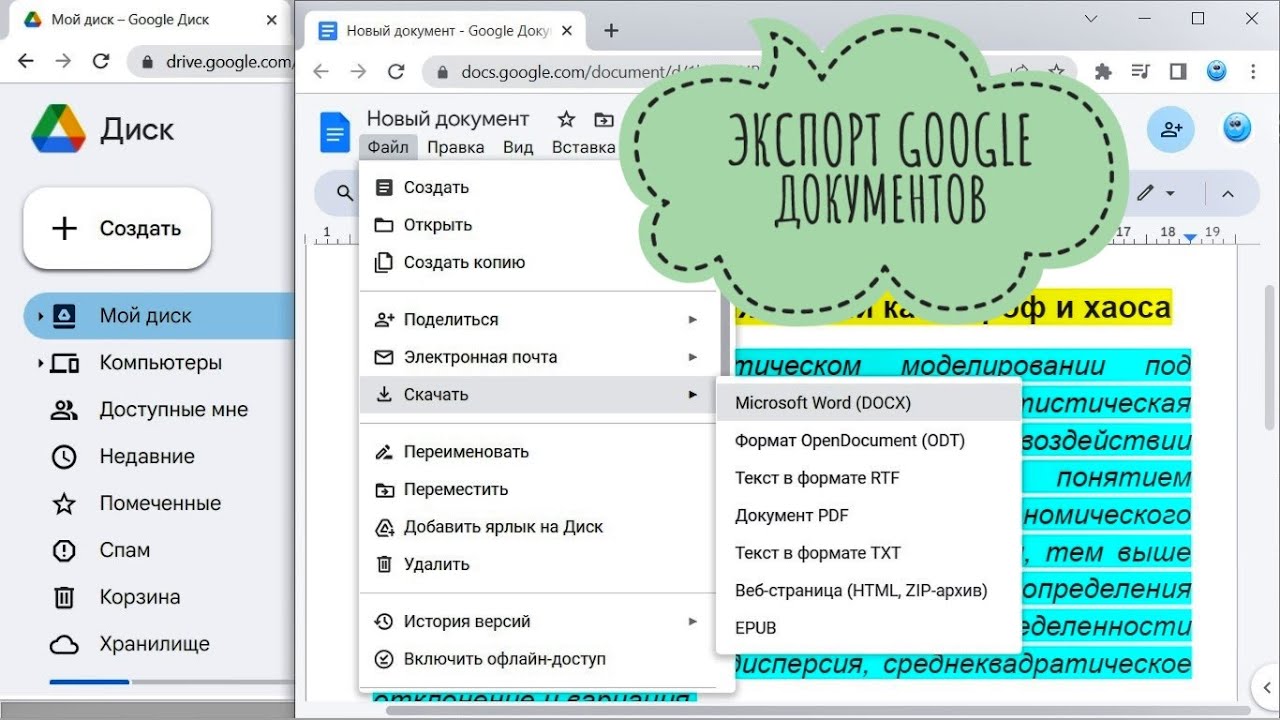1280x720 pixels.
Task: Toggle the Chrome side panel icon
Action: click(x=1178, y=71)
